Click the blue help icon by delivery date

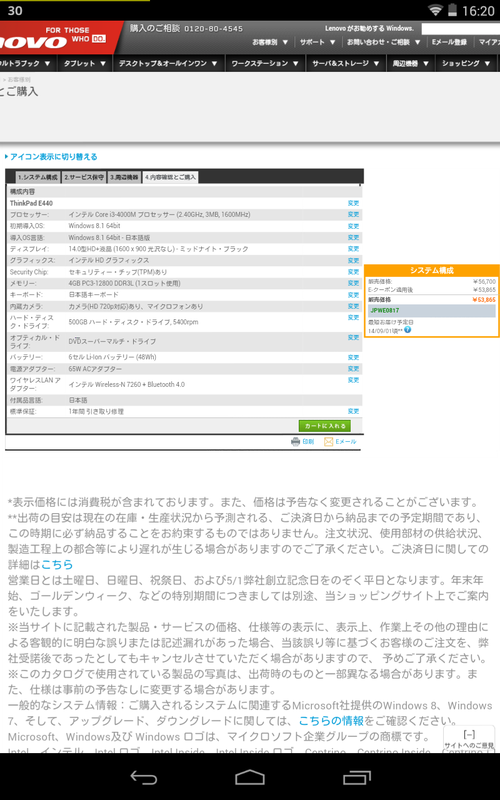pos(407,330)
